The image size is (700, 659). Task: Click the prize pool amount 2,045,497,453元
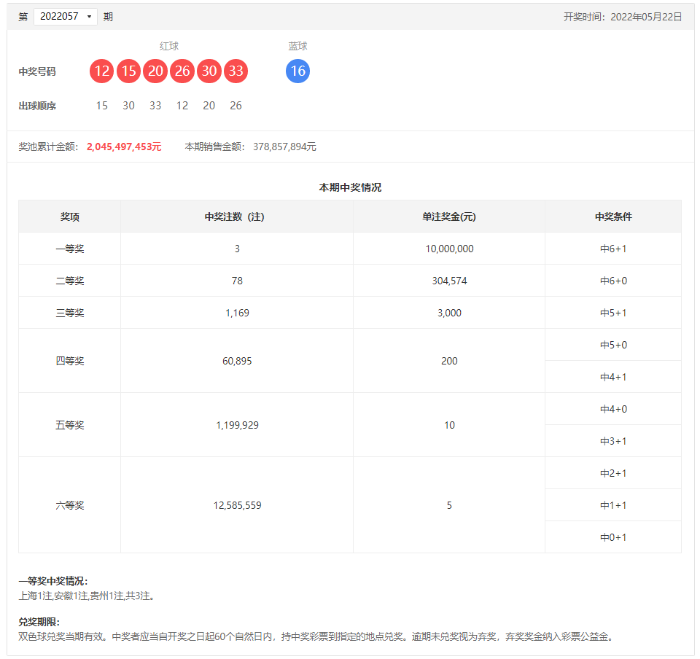point(124,146)
